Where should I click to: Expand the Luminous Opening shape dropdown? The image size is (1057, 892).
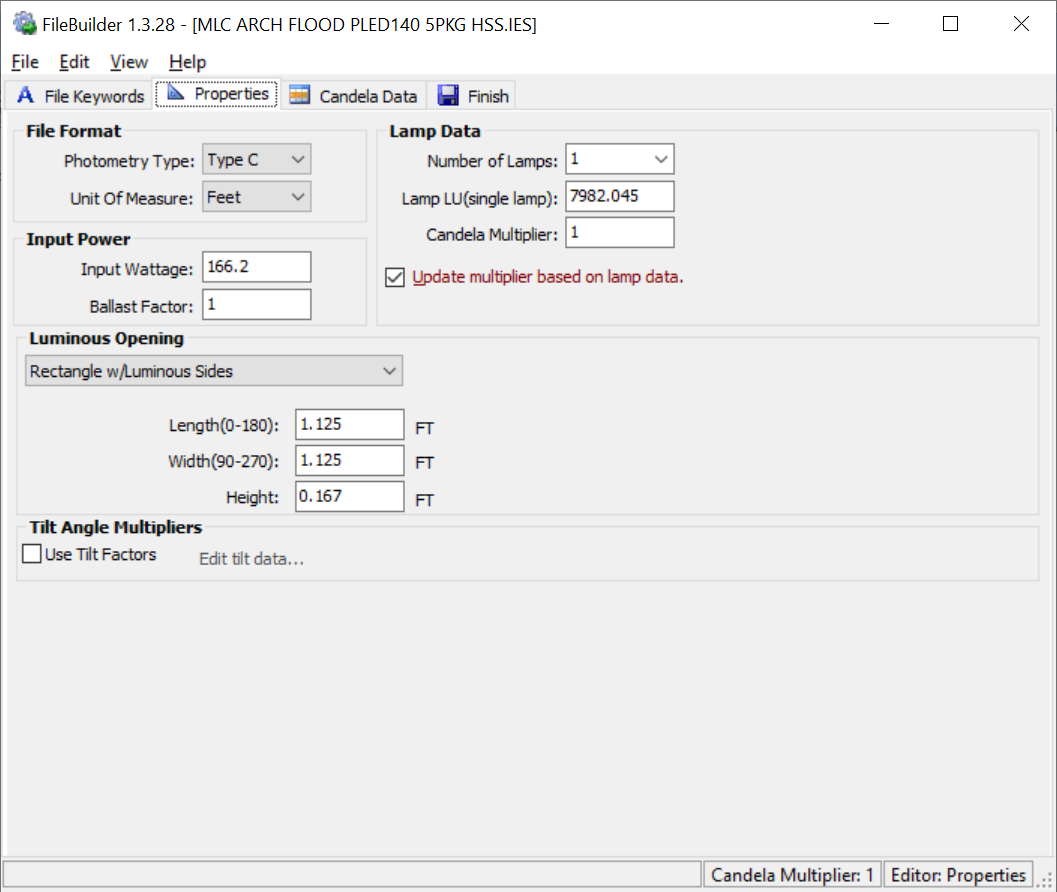tap(214, 371)
